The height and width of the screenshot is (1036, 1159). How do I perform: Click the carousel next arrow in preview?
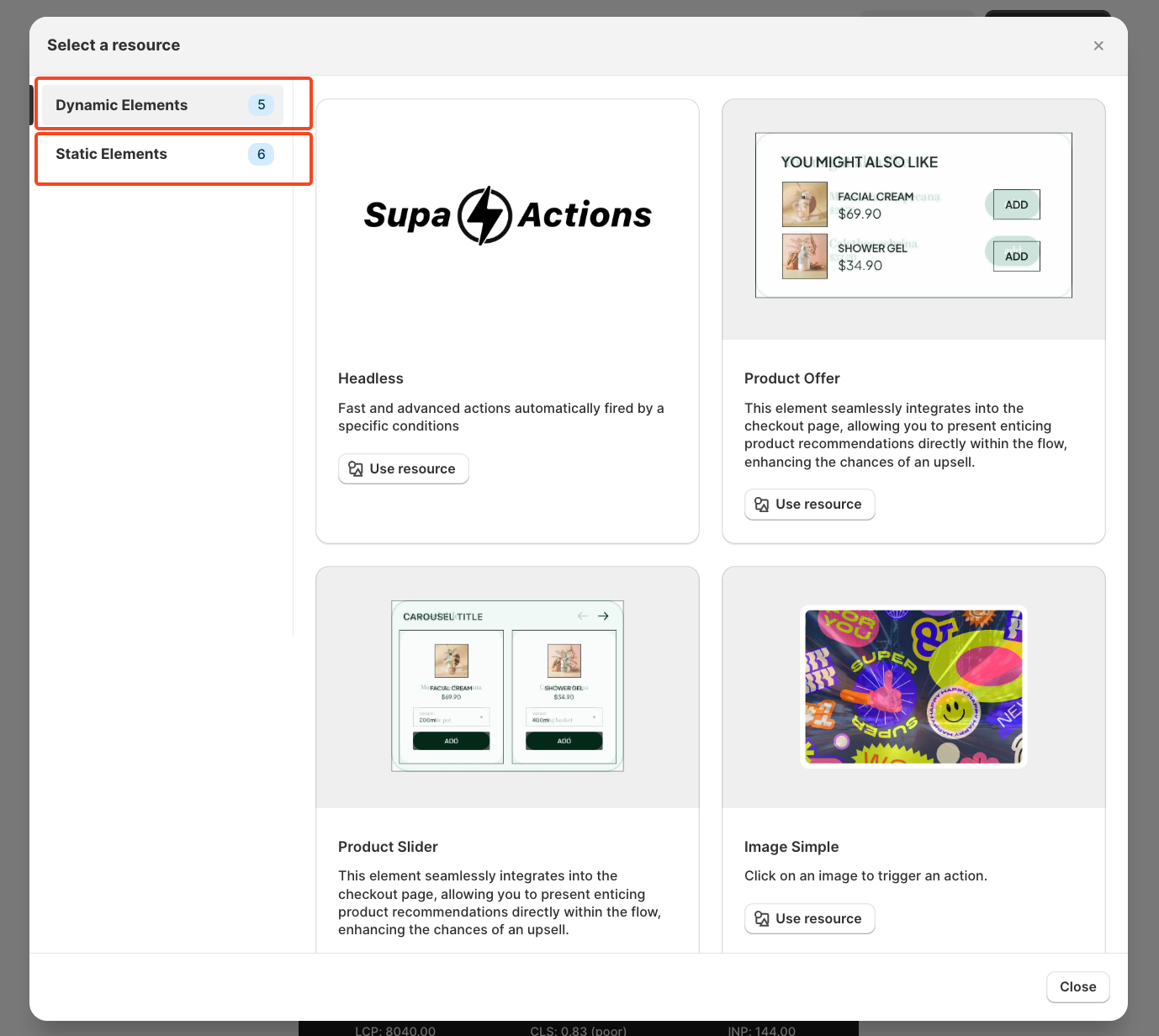click(x=603, y=616)
